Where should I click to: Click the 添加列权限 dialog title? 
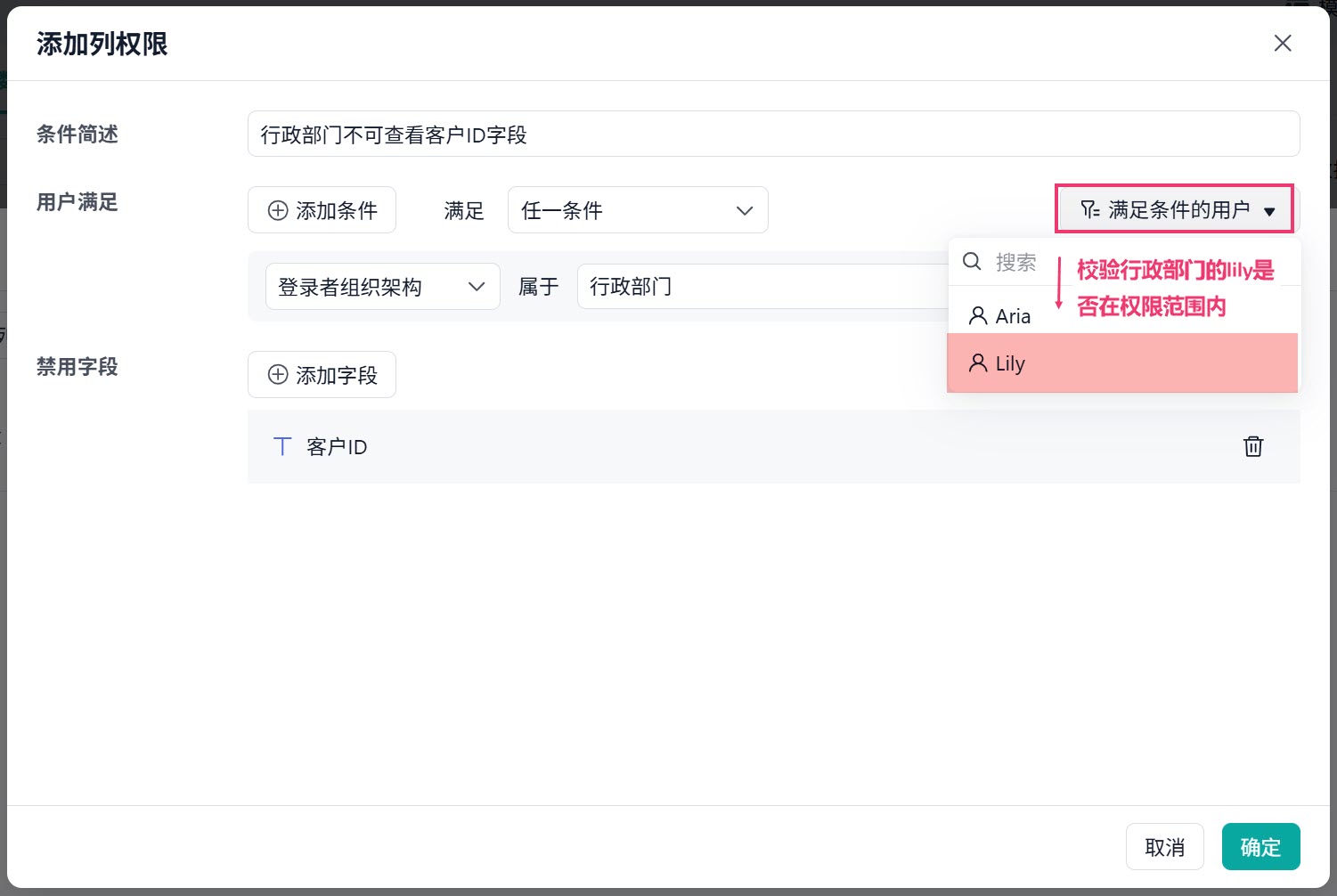pyautogui.click(x=102, y=44)
